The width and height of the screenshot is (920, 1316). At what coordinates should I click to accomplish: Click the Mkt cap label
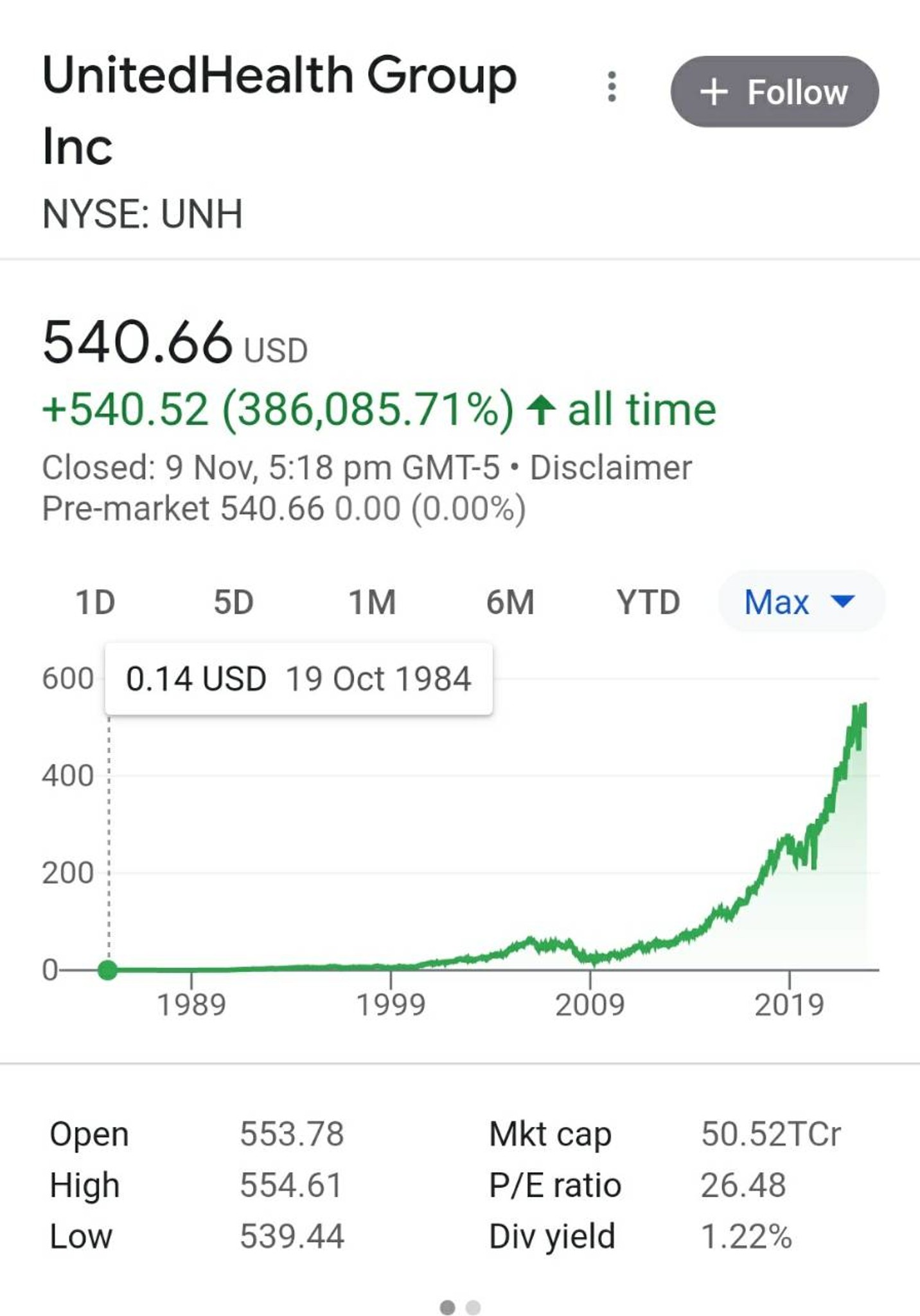pos(550,1134)
